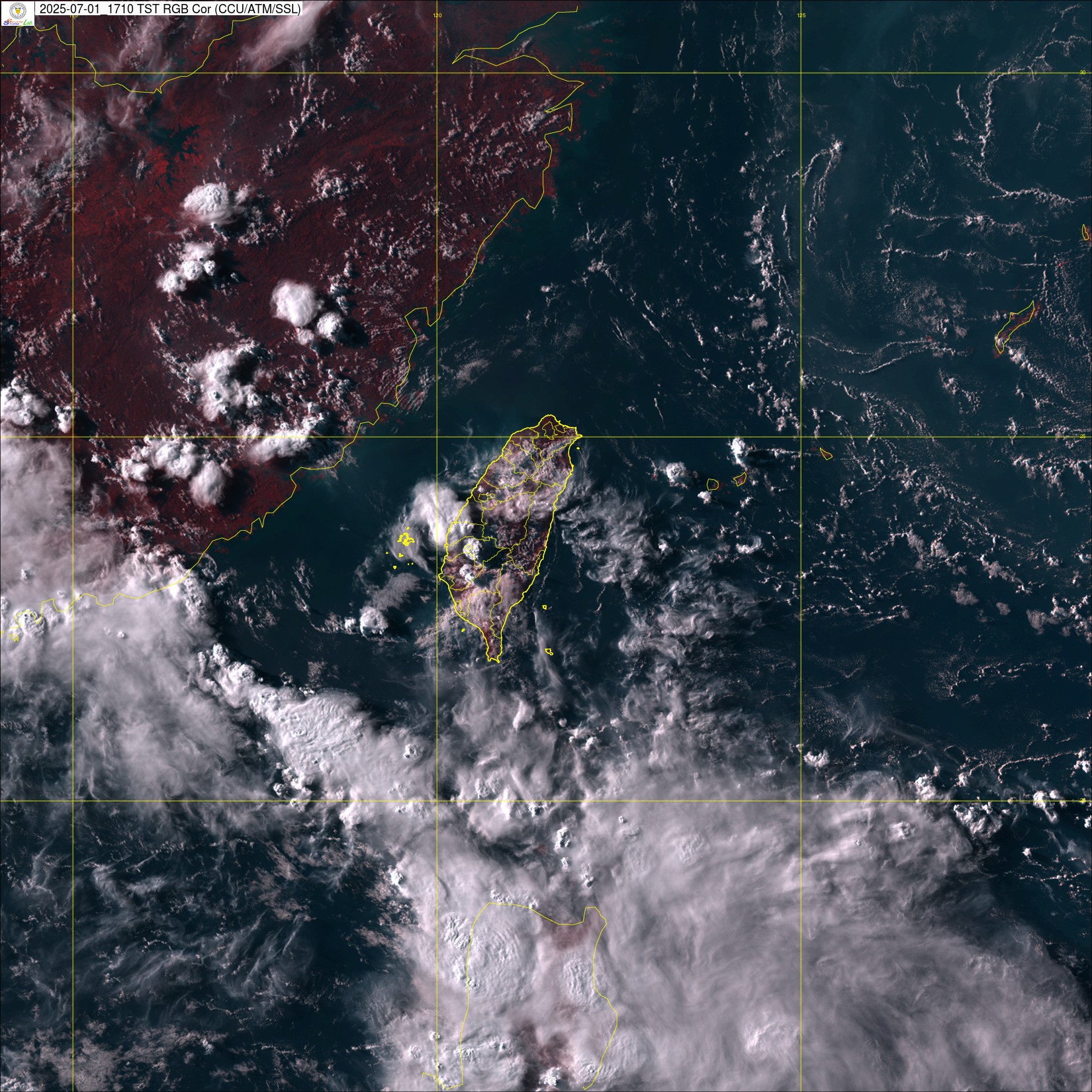Screen dimensions: 1092x1092
Task: Click the '125' longitude grid label
Action: [801, 15]
